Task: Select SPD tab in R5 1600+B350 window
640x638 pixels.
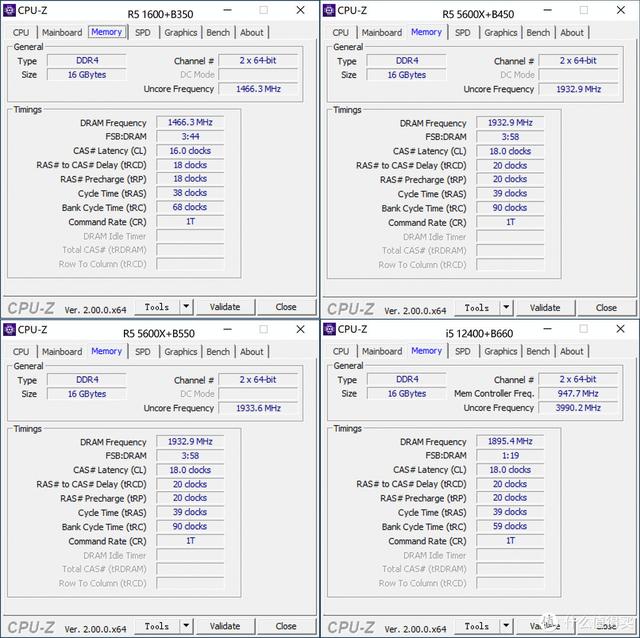Action: tap(142, 33)
